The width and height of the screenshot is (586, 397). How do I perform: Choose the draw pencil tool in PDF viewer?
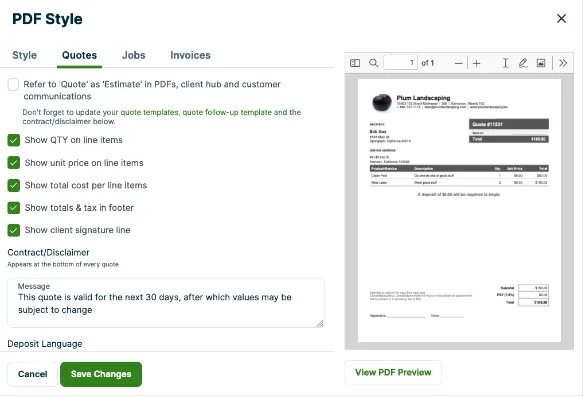523,63
